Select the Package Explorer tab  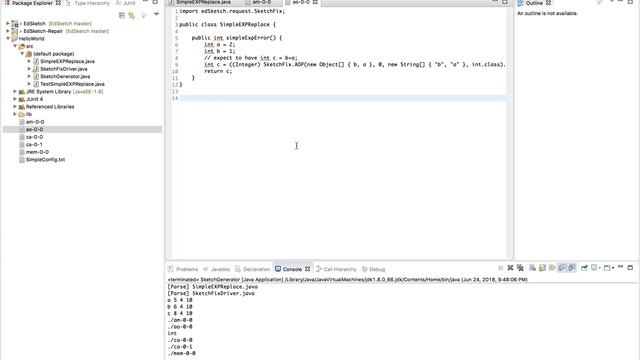[32, 3]
